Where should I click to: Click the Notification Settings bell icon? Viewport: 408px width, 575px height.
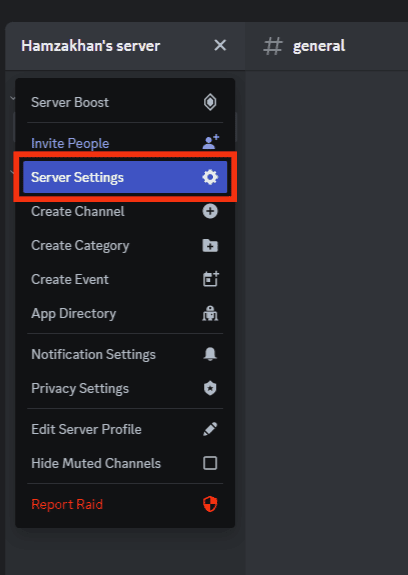[210, 354]
